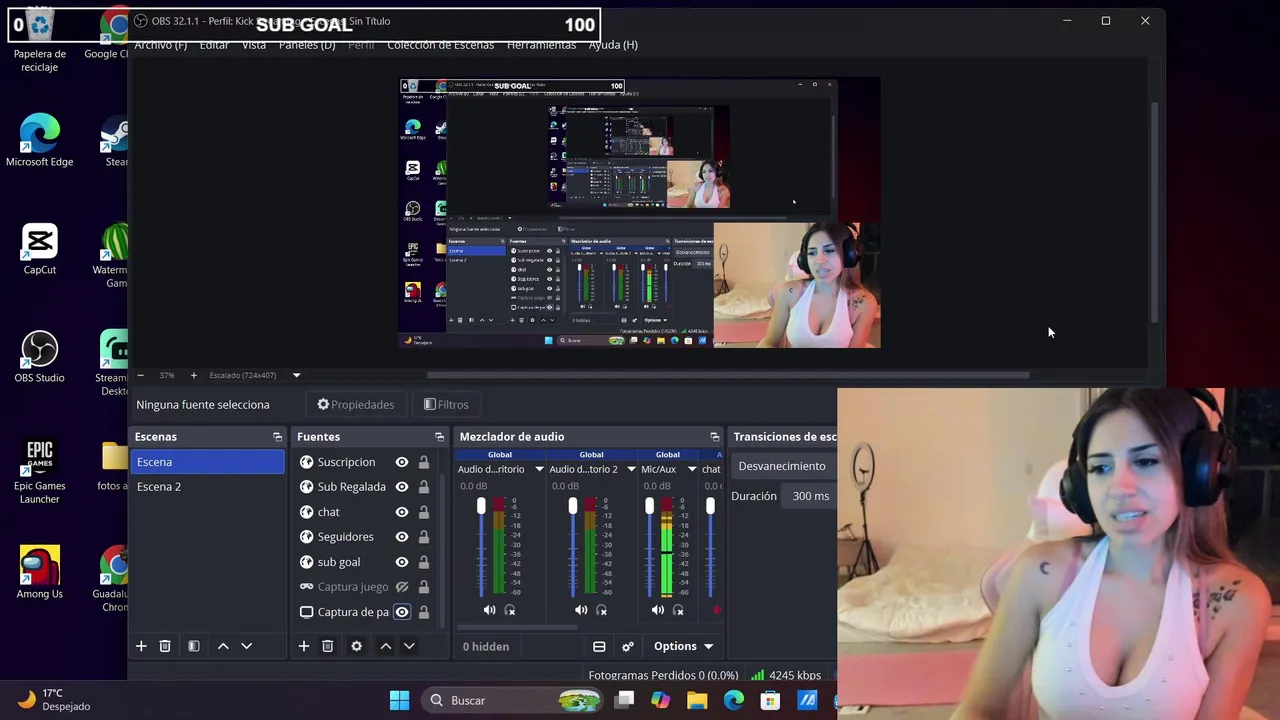Click the Filtros button
The height and width of the screenshot is (720, 1280).
446,405
